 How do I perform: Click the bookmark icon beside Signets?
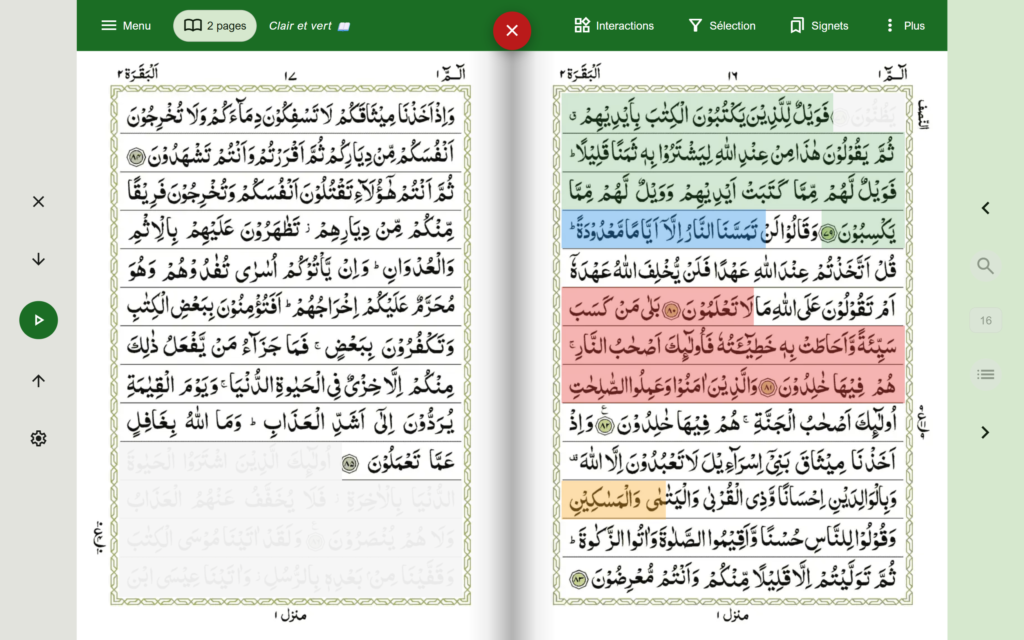point(797,25)
